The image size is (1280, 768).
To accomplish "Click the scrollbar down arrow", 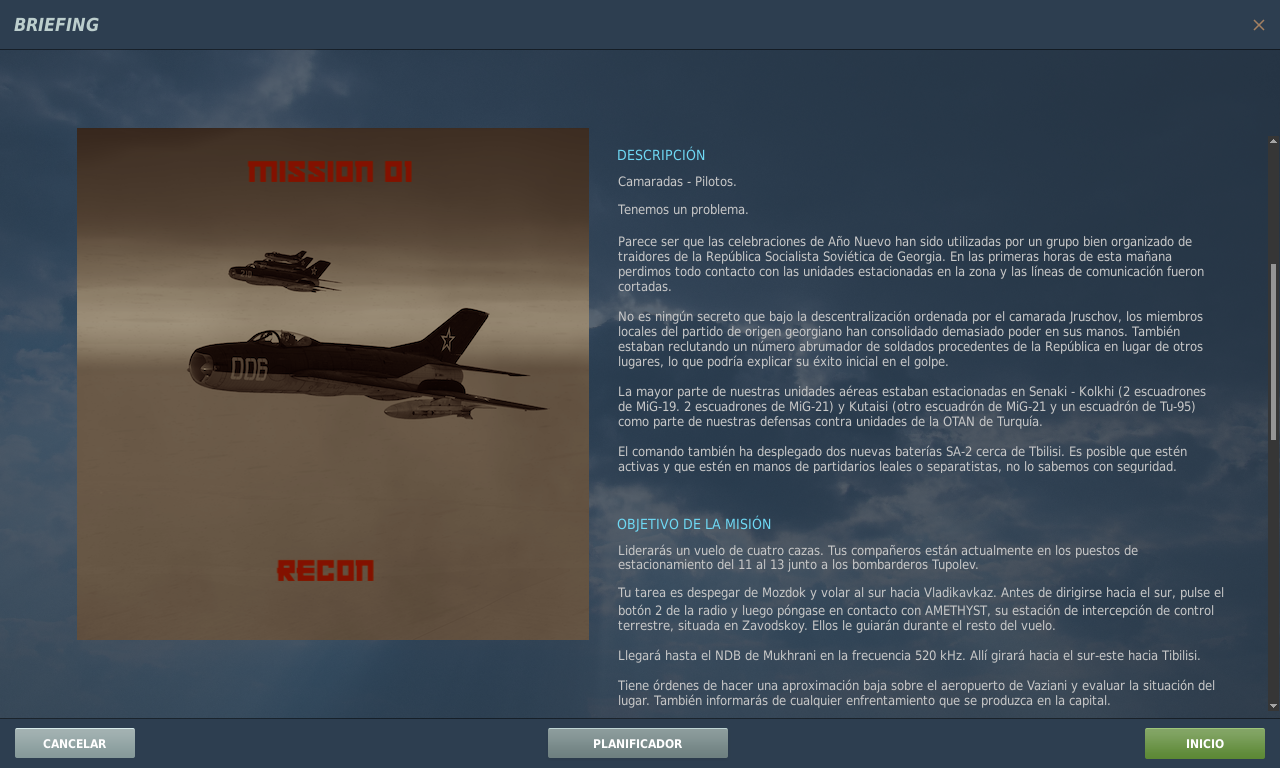I will point(1273,705).
